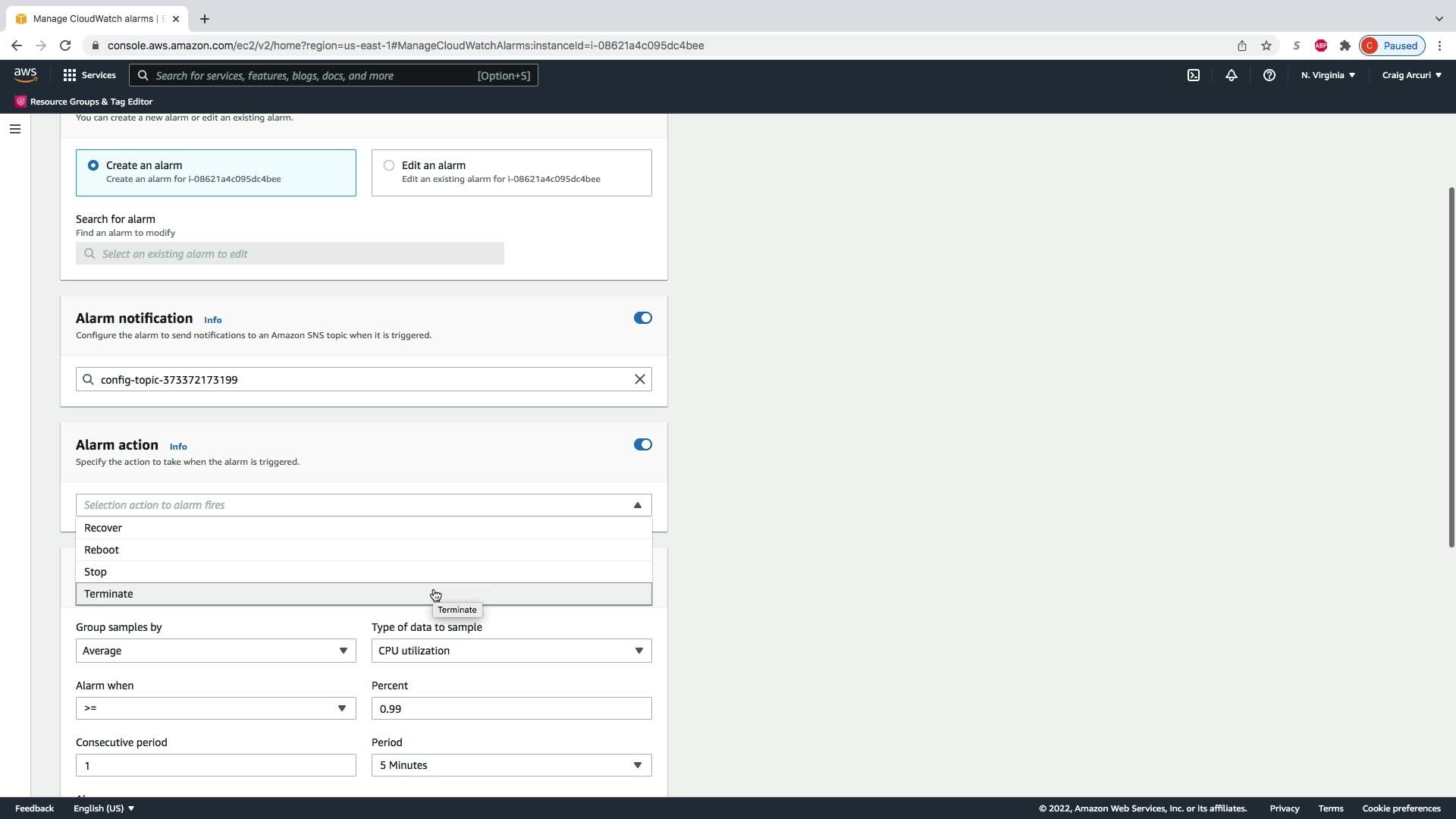
Task: Open the N. Virginia region selector
Action: click(1328, 75)
